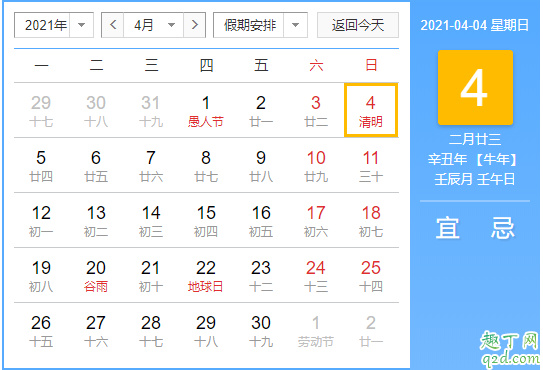Select April 20 谷雨
This screenshot has width=543, height=370.
(x=96, y=276)
